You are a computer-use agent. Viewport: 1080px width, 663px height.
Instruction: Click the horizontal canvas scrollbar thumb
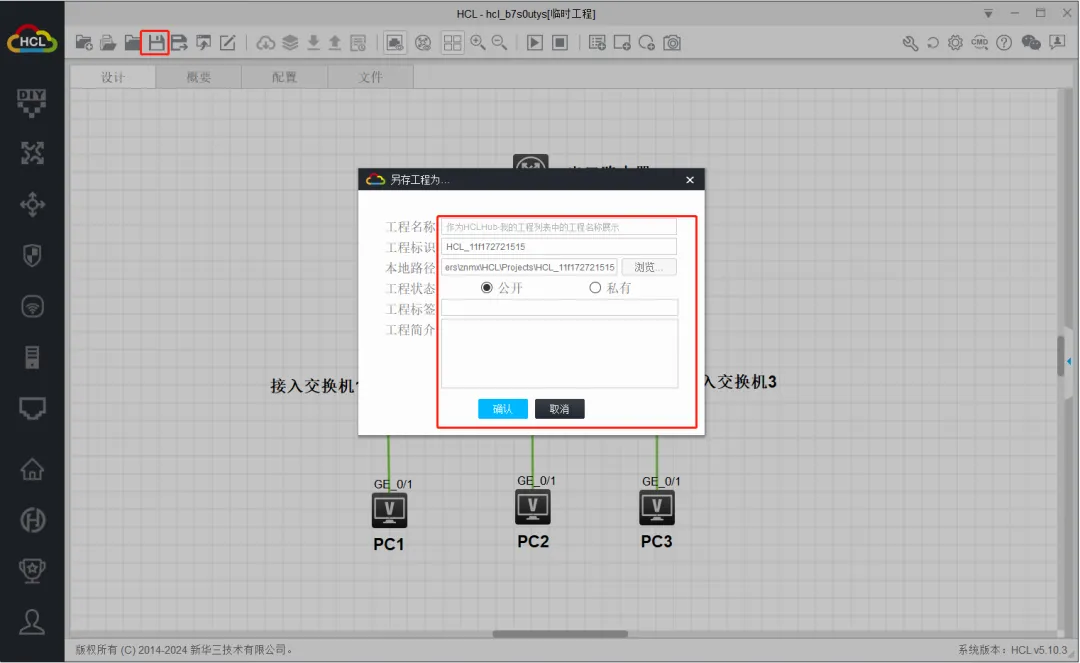pos(560,633)
